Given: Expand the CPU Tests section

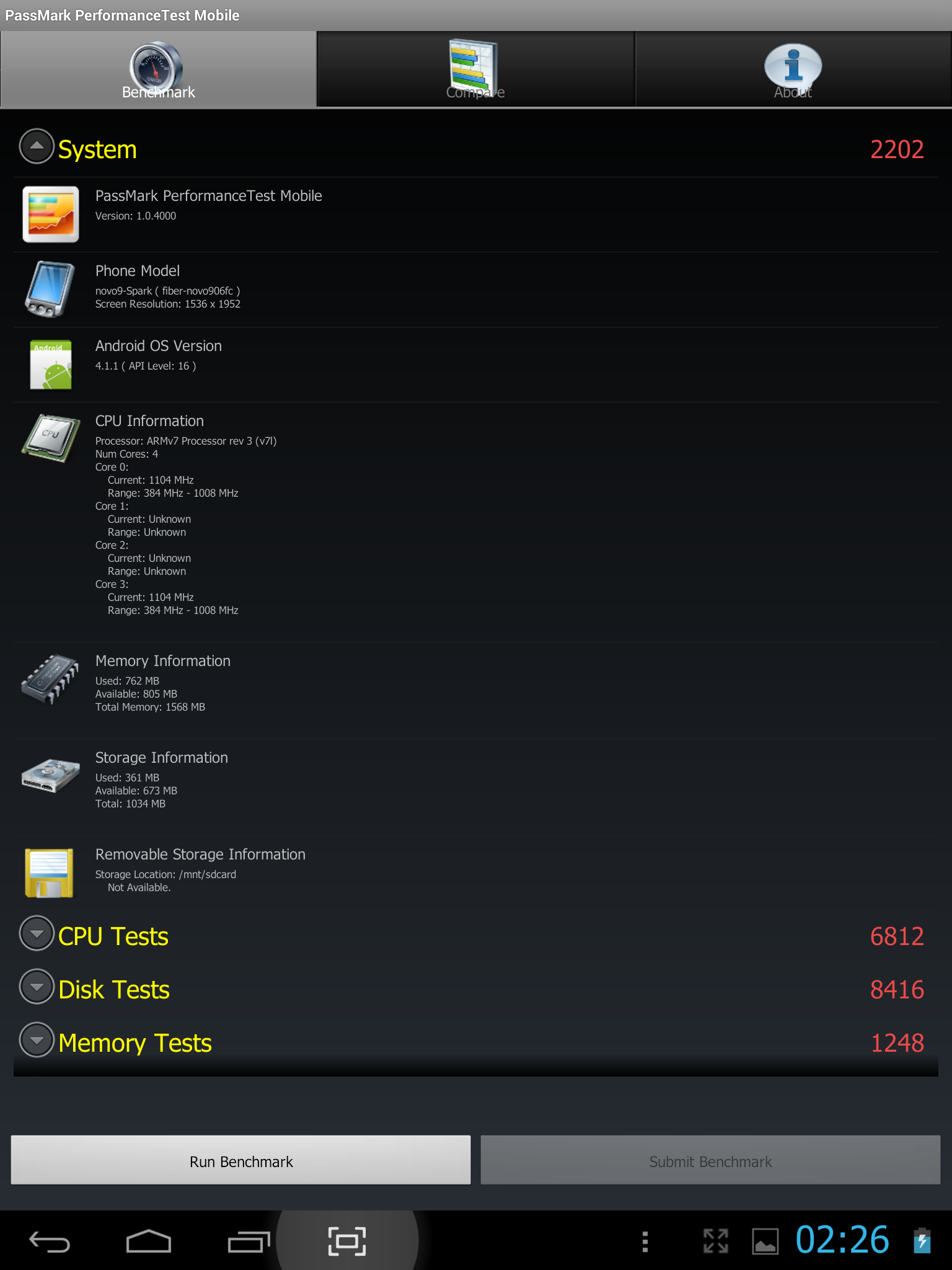Looking at the screenshot, I should point(37,933).
